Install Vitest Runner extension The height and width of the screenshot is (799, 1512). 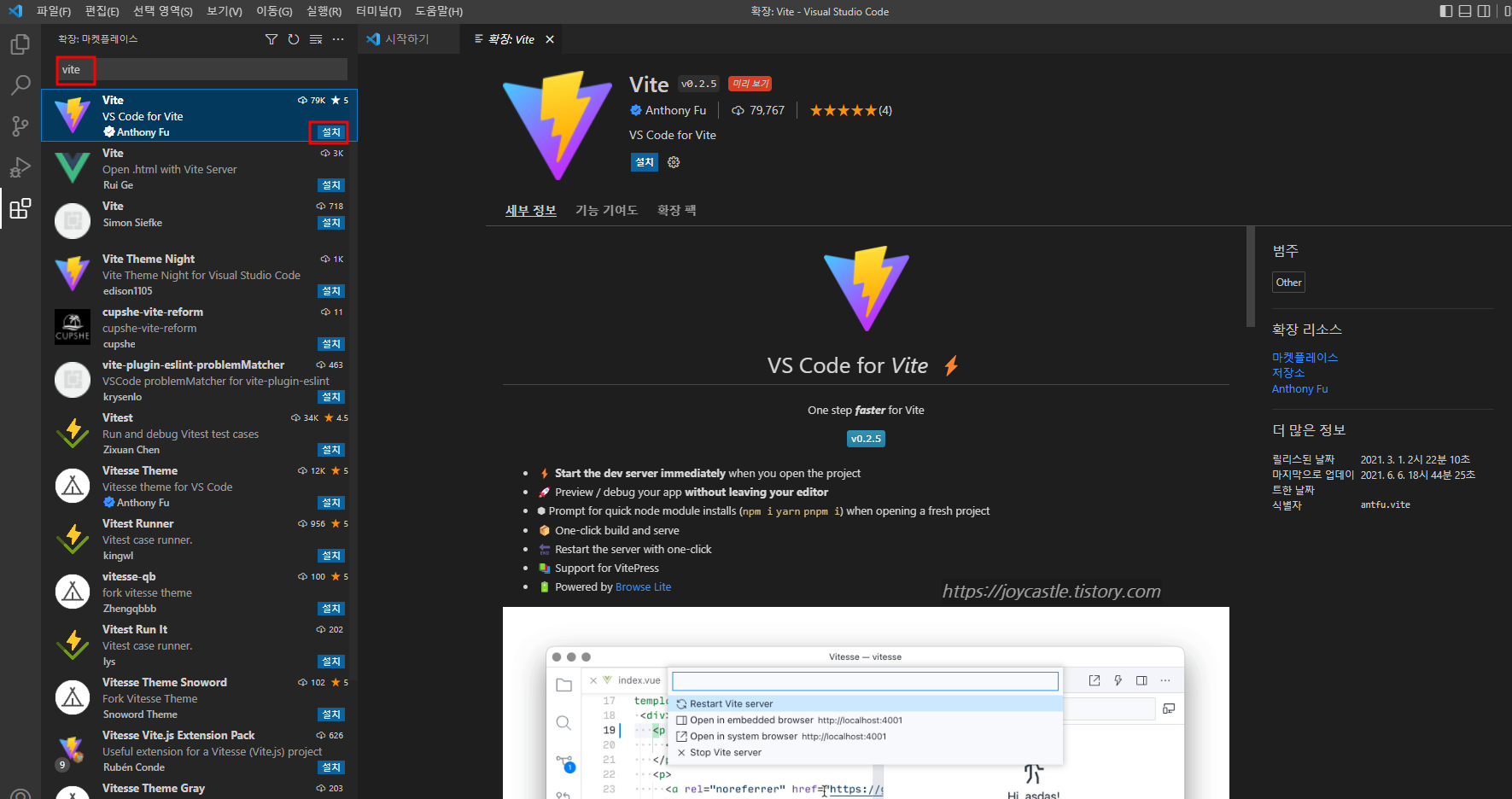331,556
